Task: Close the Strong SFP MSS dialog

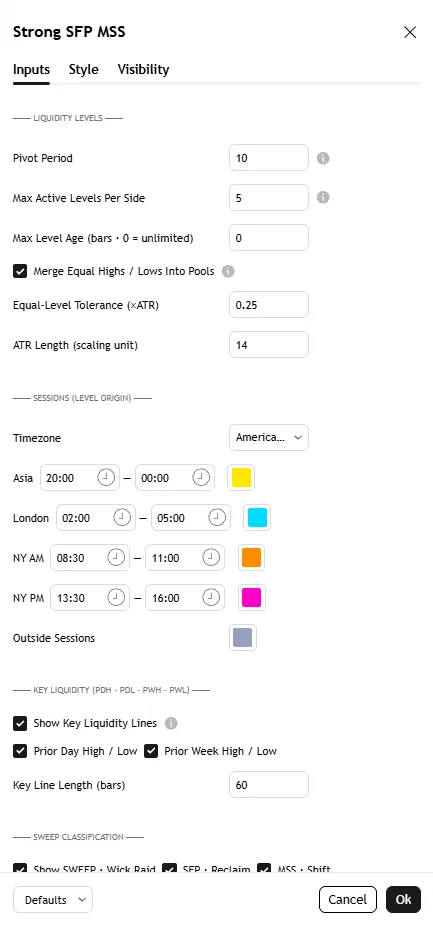Action: 410,32
